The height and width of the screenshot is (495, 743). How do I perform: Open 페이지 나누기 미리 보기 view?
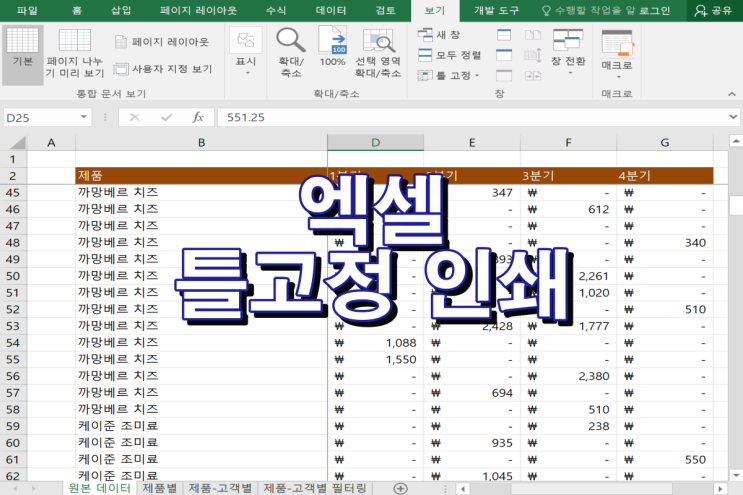point(74,53)
